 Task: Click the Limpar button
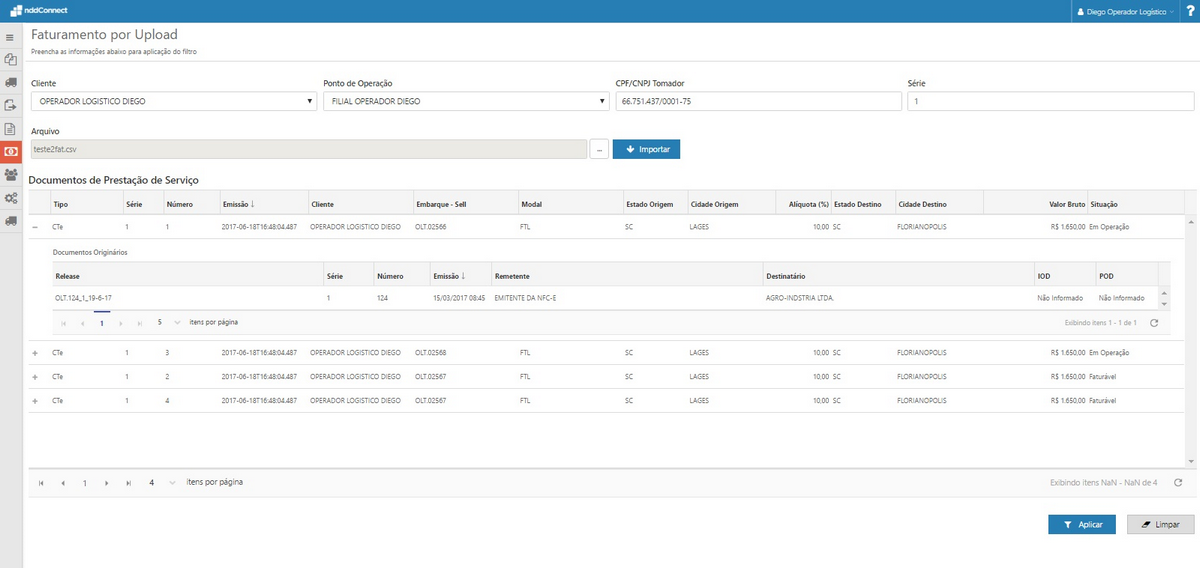[1159, 524]
